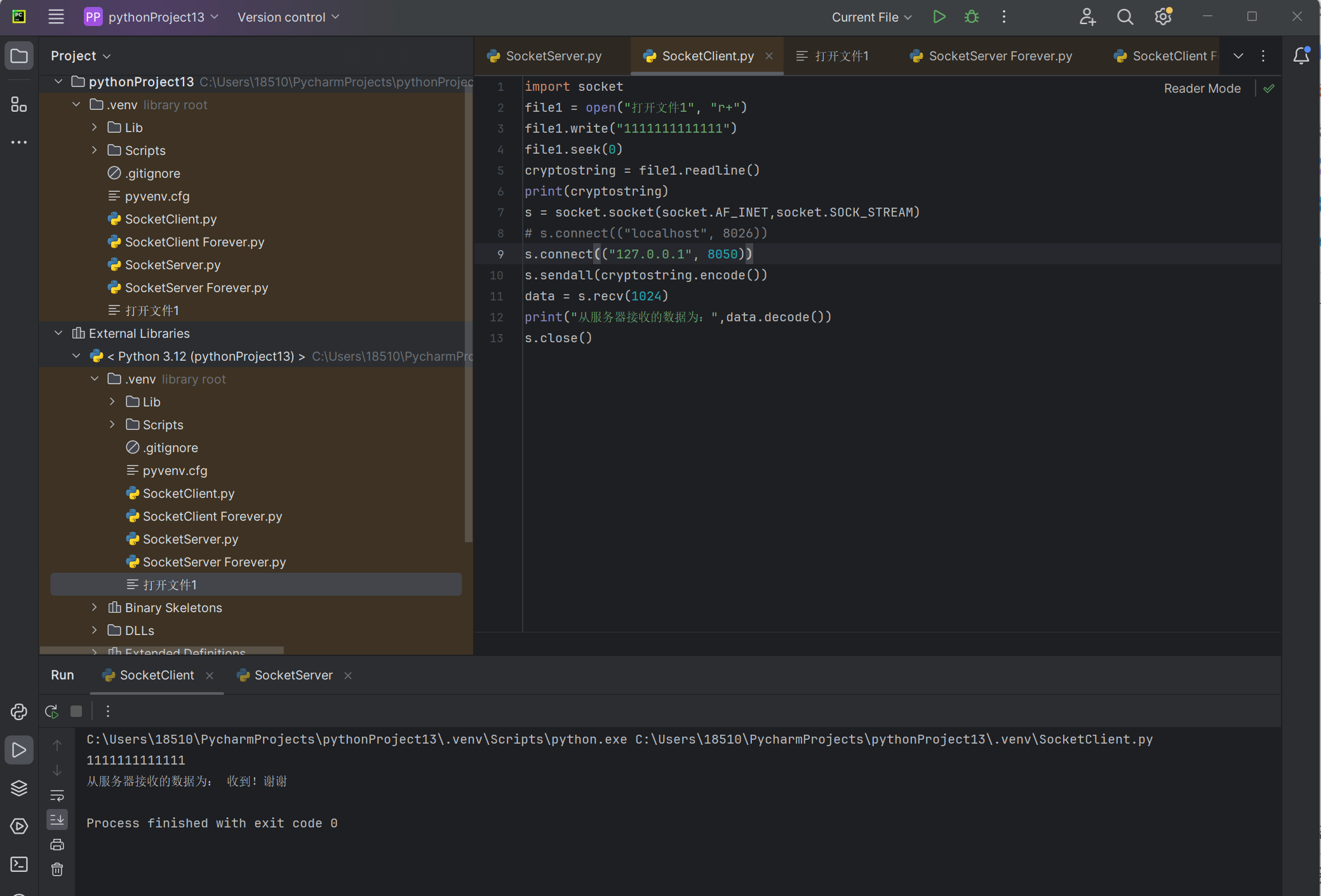Clear all Run console output
Screen dimensions: 1321x896
57,869
